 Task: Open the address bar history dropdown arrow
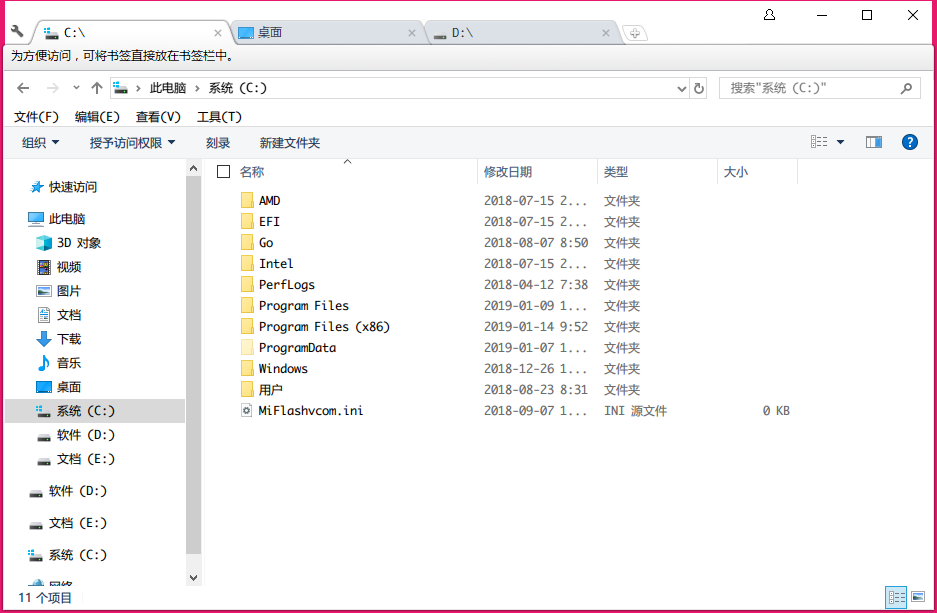tap(683, 87)
